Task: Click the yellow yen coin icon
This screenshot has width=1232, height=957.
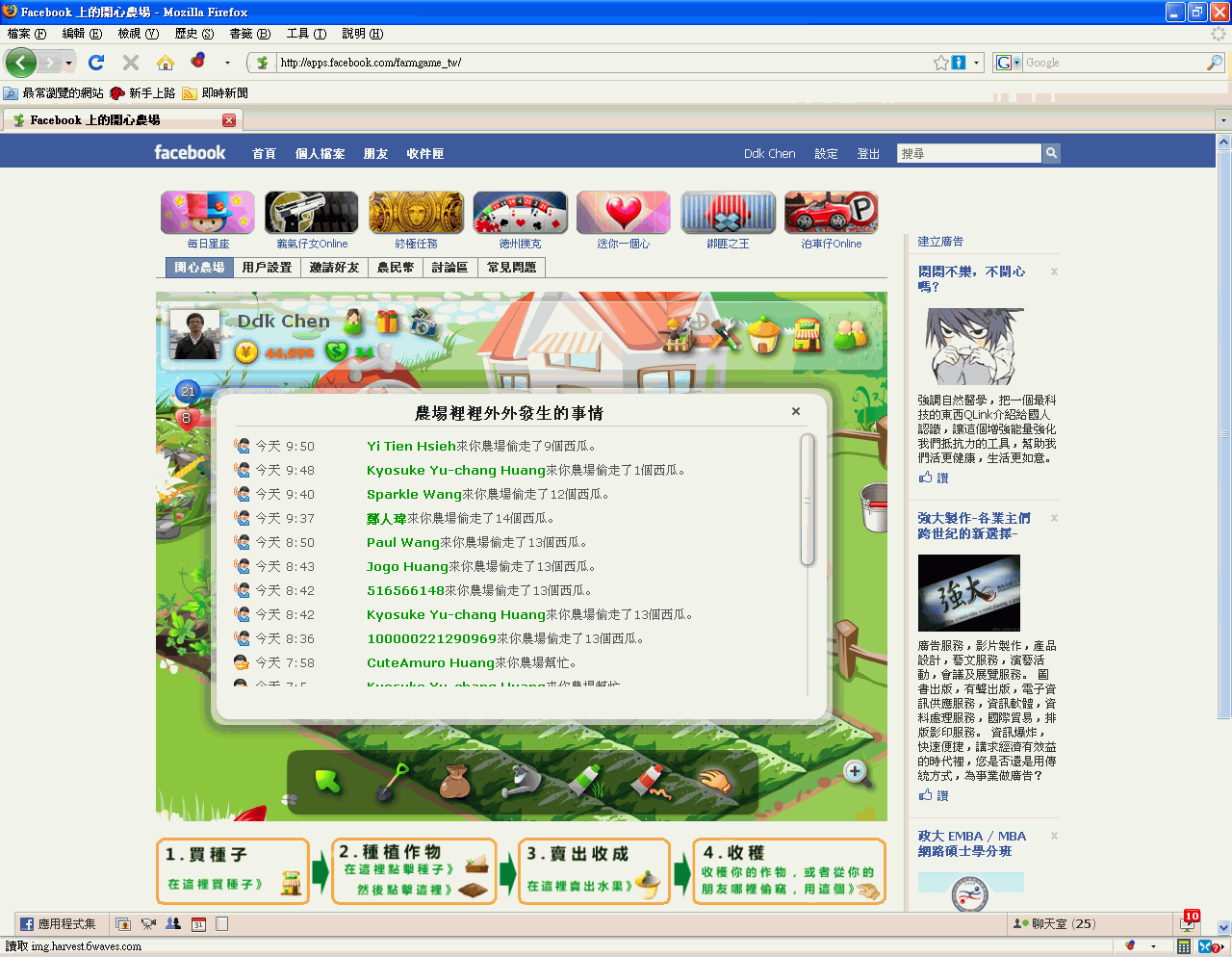Action: pyautogui.click(x=246, y=351)
